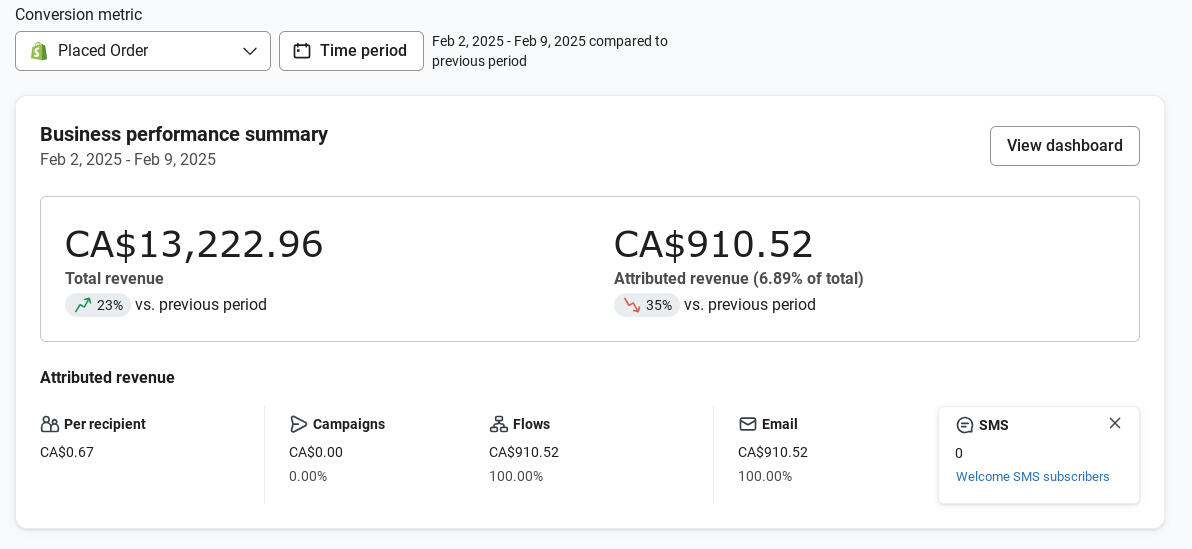Image resolution: width=1192 pixels, height=549 pixels.
Task: Click the Campaigns paper plane icon
Action: click(298, 424)
